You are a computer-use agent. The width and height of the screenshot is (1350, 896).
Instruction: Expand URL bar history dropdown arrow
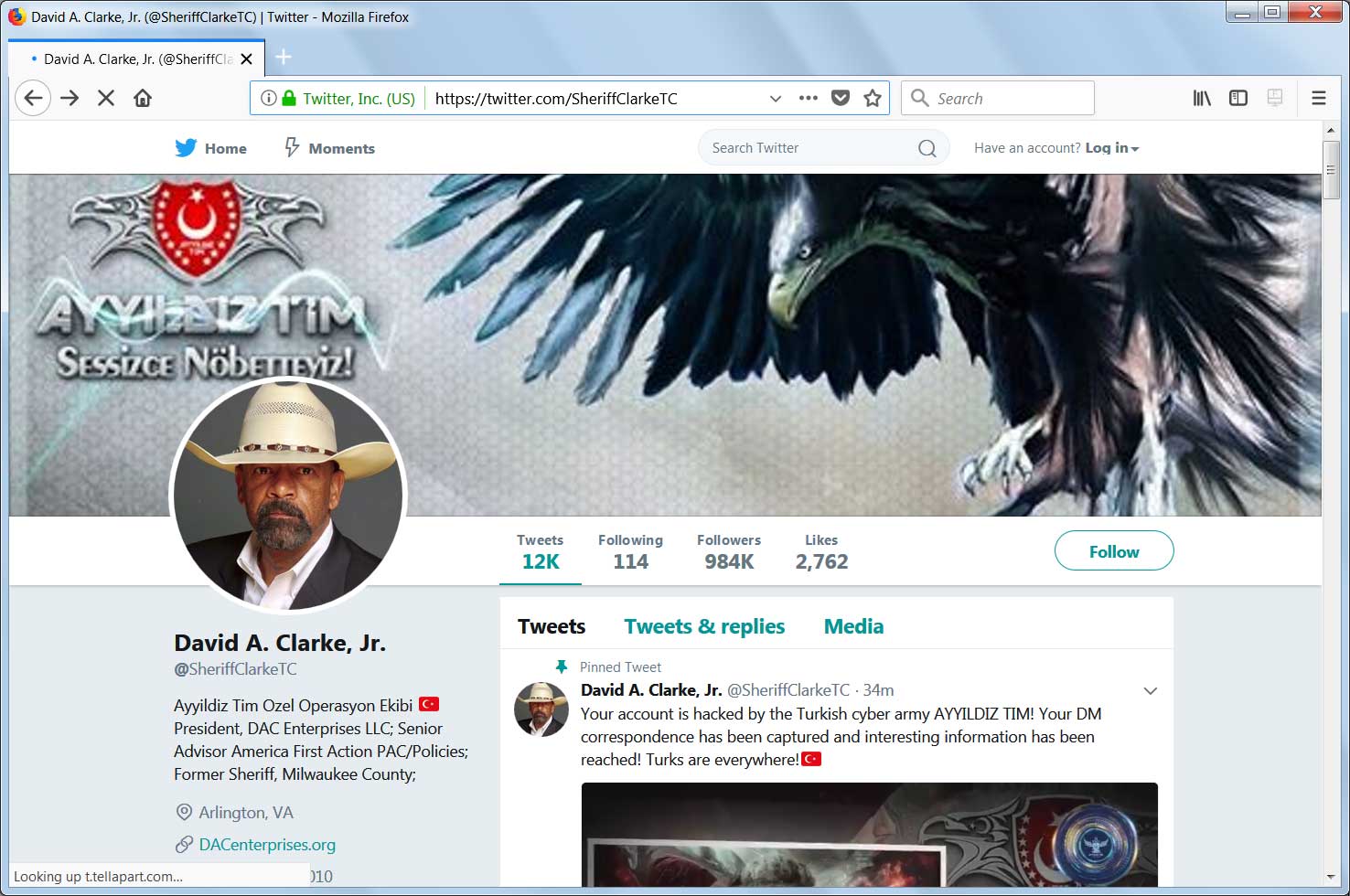[x=776, y=99]
